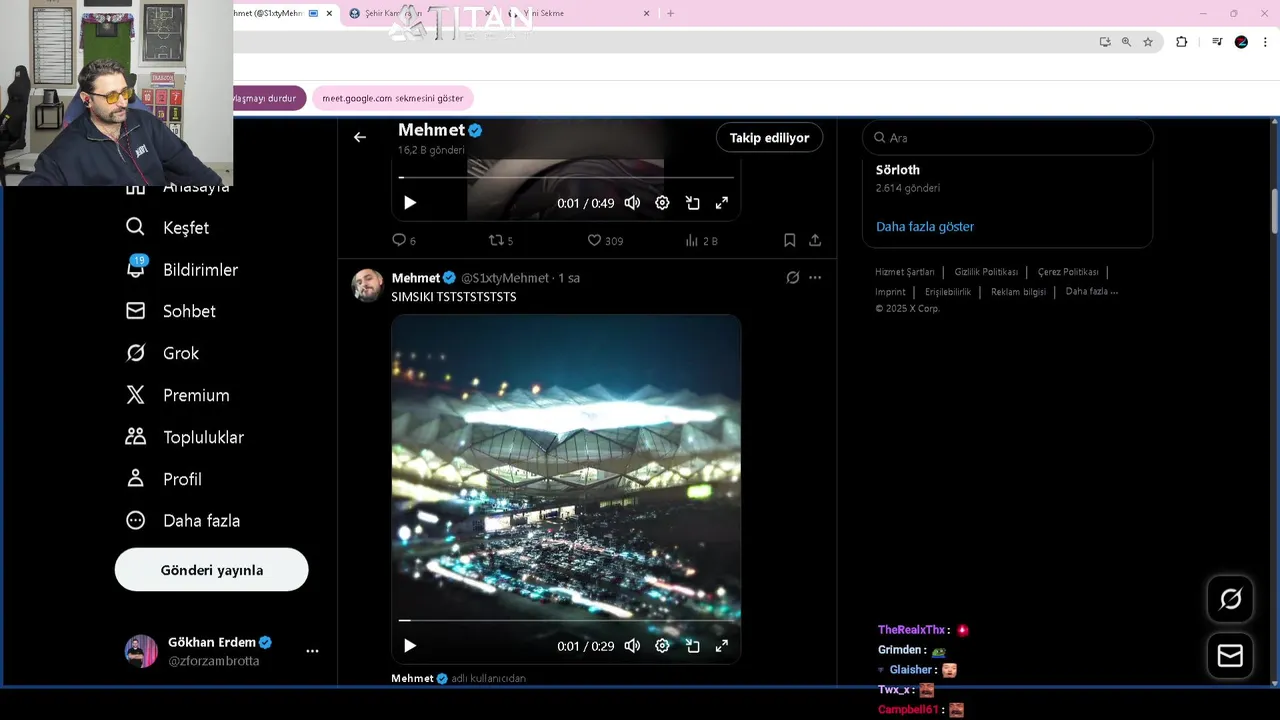Open settings gear on the top video
This screenshot has width=1280, height=720.
point(662,203)
